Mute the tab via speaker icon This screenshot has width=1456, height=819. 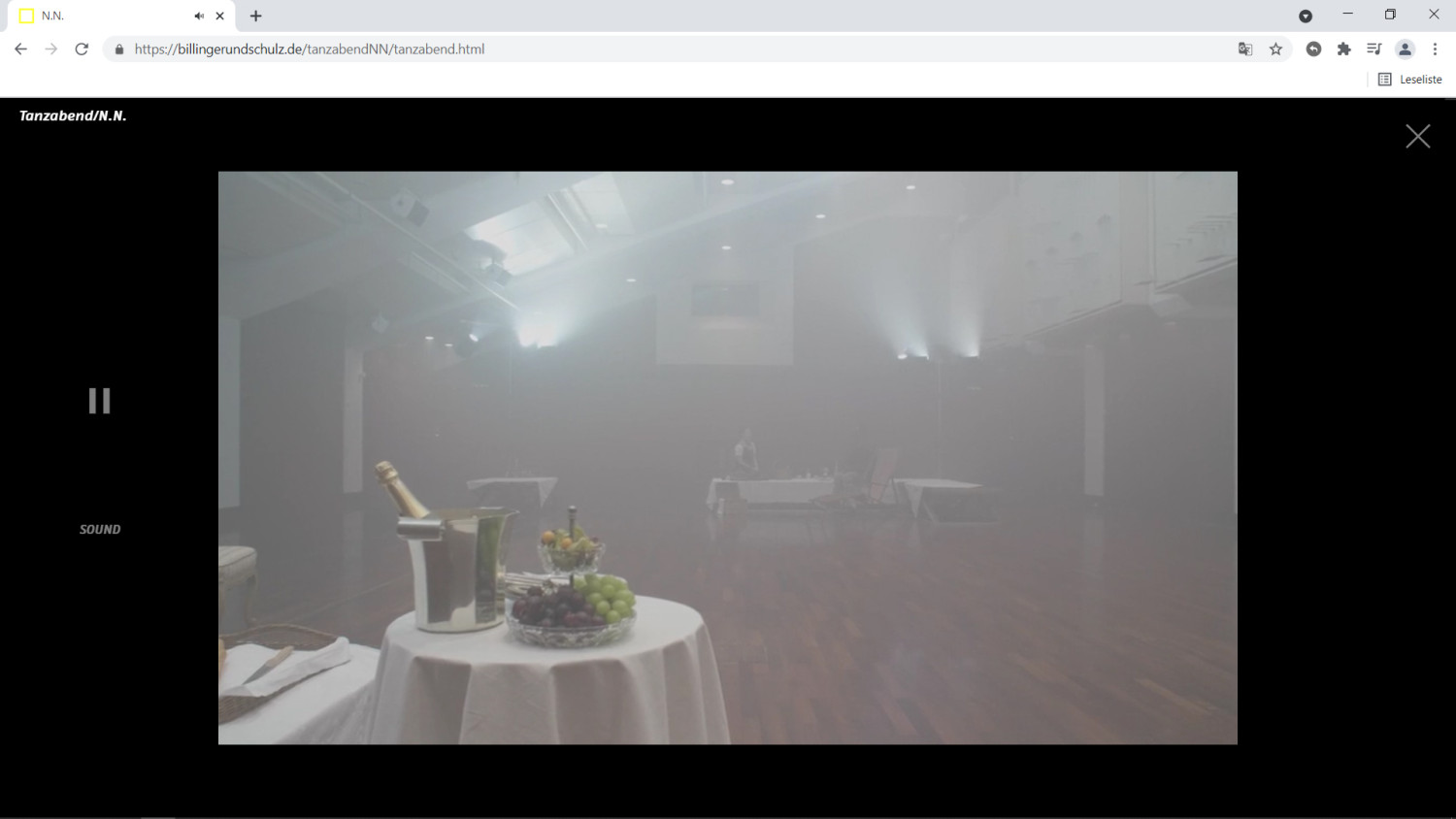(x=198, y=16)
